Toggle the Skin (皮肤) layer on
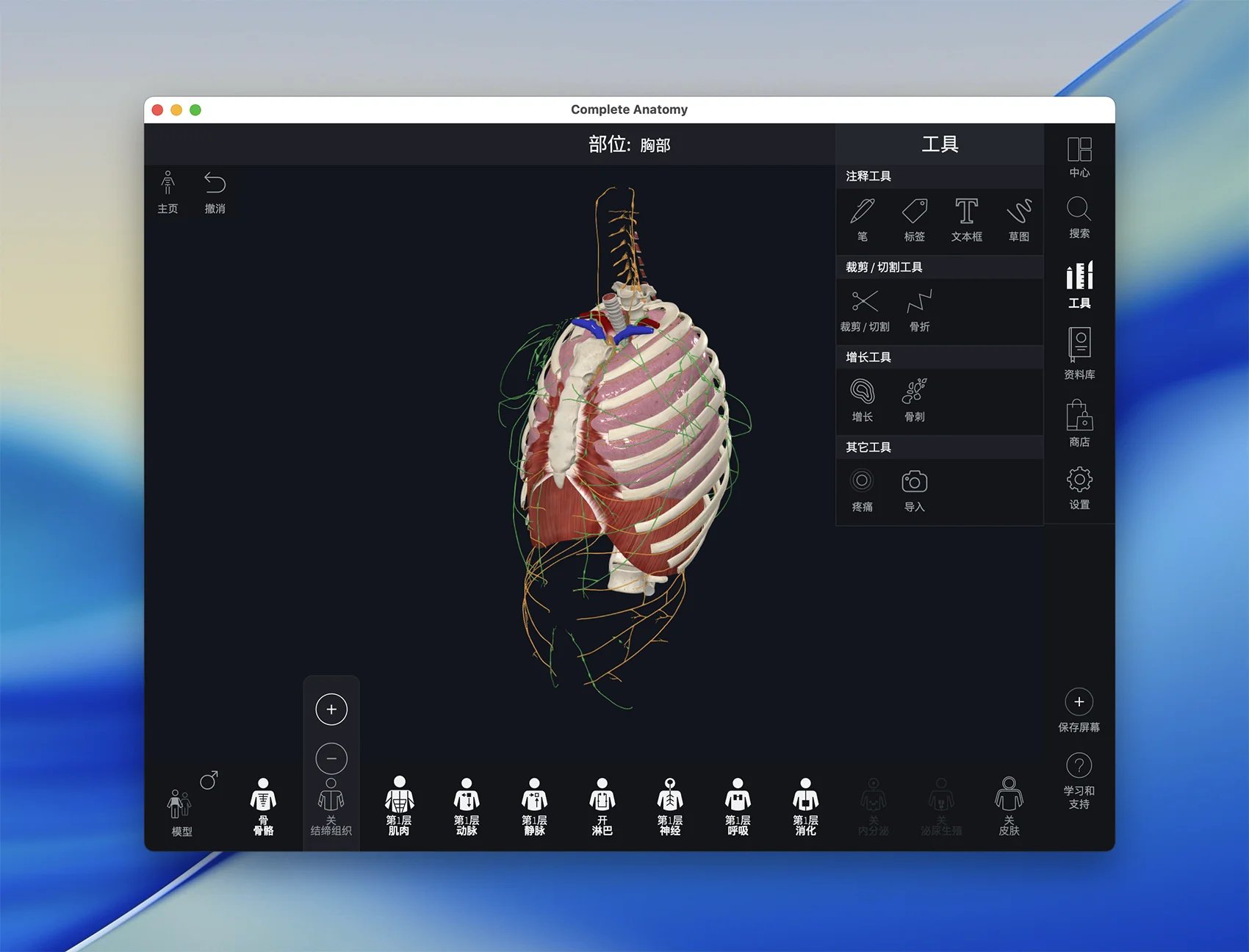1249x952 pixels. click(1009, 806)
